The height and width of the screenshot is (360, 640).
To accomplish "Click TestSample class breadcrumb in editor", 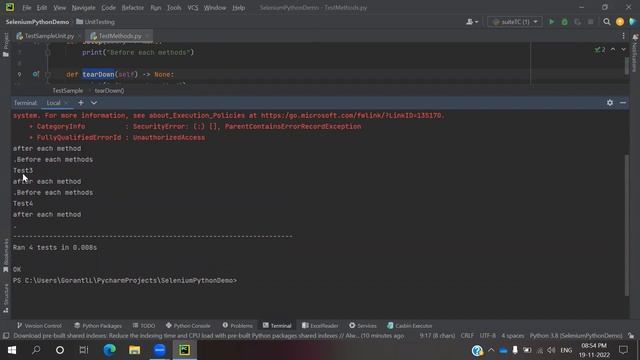I will 67,91.
